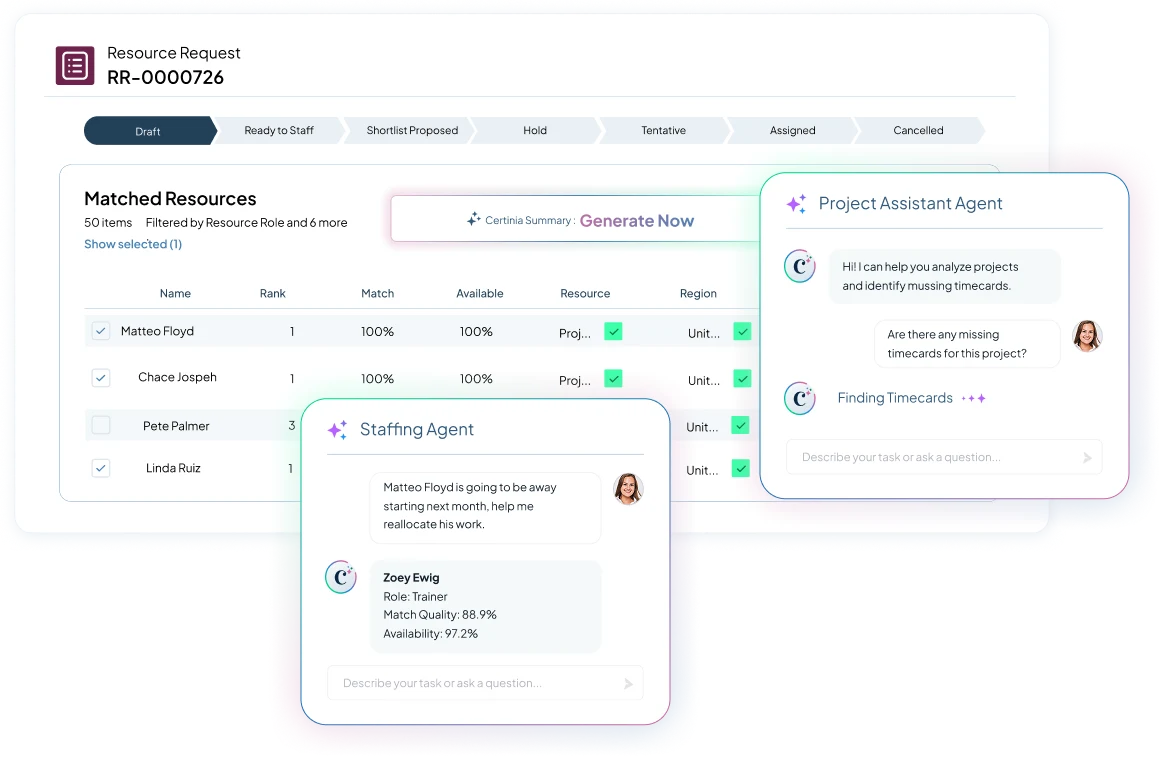Screen dimensions: 1162x758
Task: Click the sparkle icon beside Staffing Agent
Action: (338, 430)
